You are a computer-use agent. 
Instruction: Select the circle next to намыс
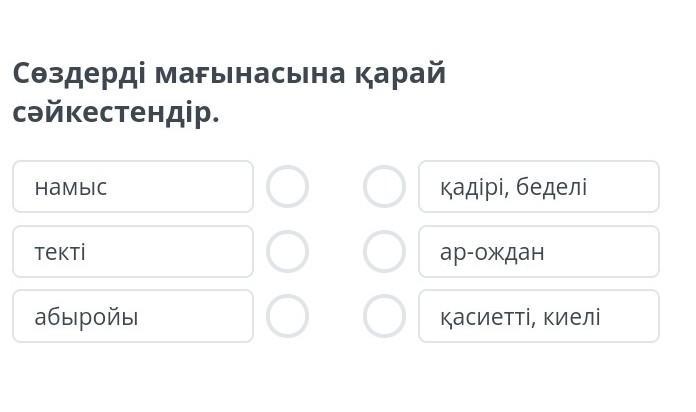tap(287, 187)
